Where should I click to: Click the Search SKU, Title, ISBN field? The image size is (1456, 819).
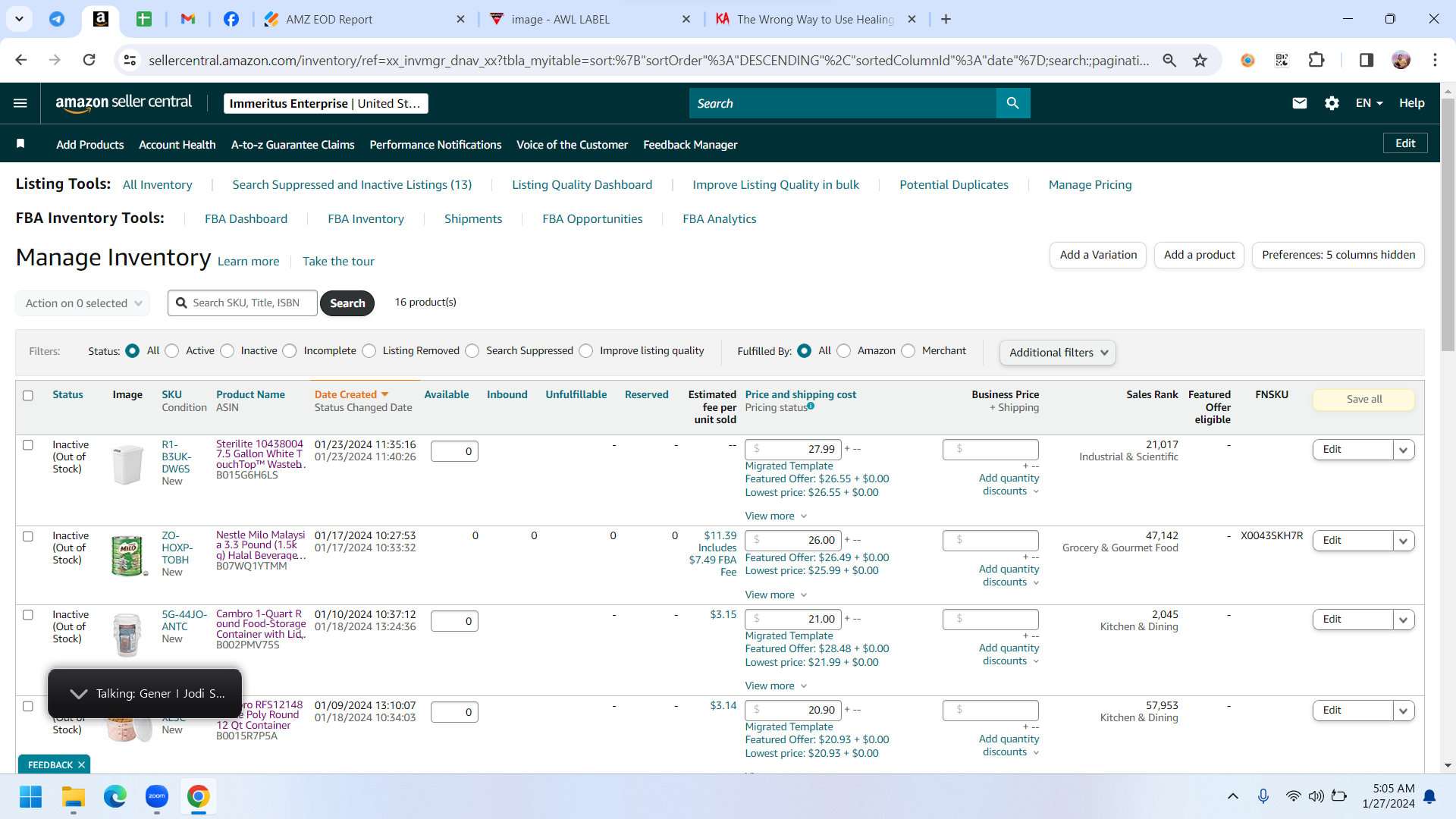243,303
